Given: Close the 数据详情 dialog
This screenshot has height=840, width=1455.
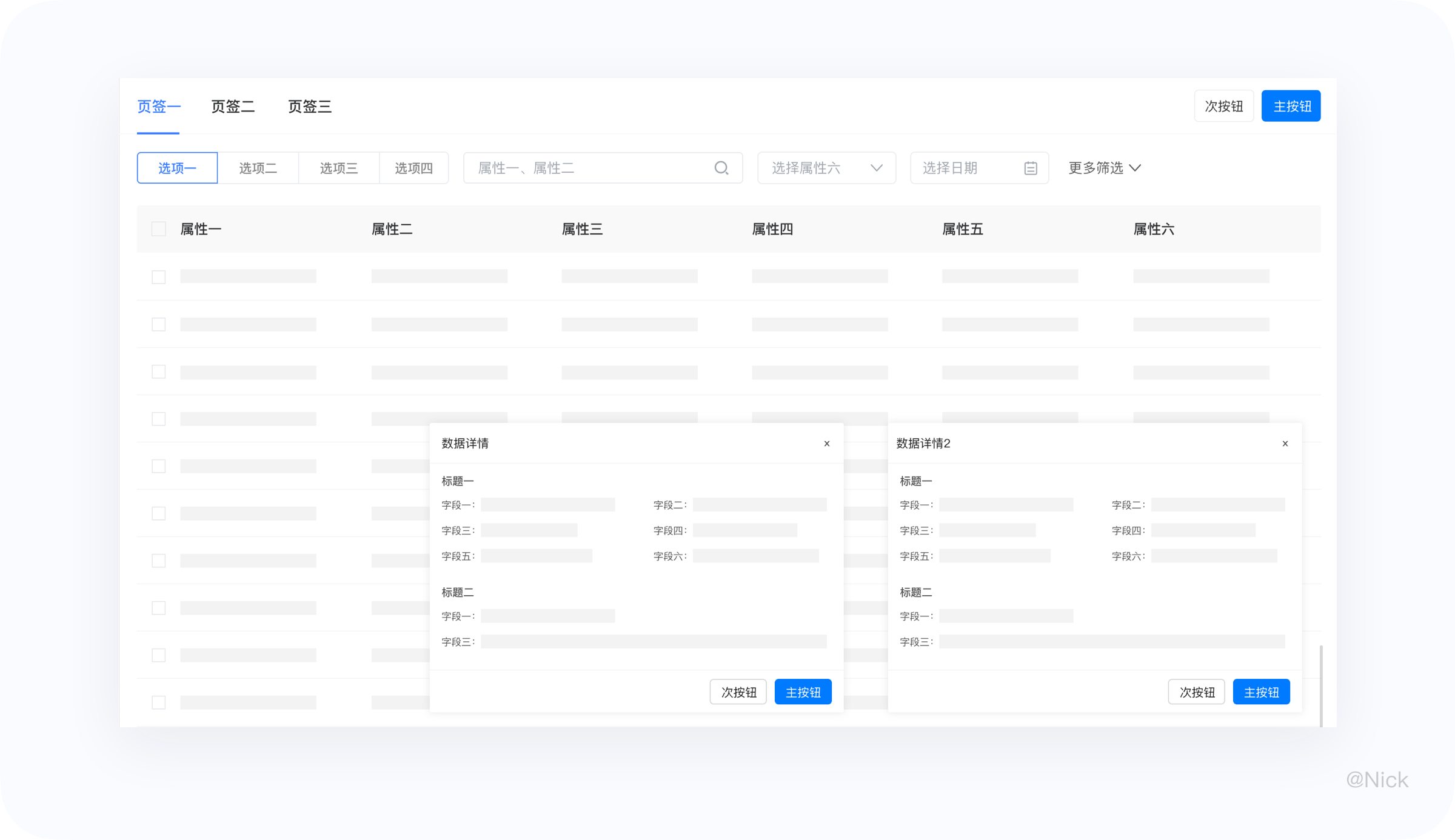Looking at the screenshot, I should pyautogui.click(x=827, y=444).
